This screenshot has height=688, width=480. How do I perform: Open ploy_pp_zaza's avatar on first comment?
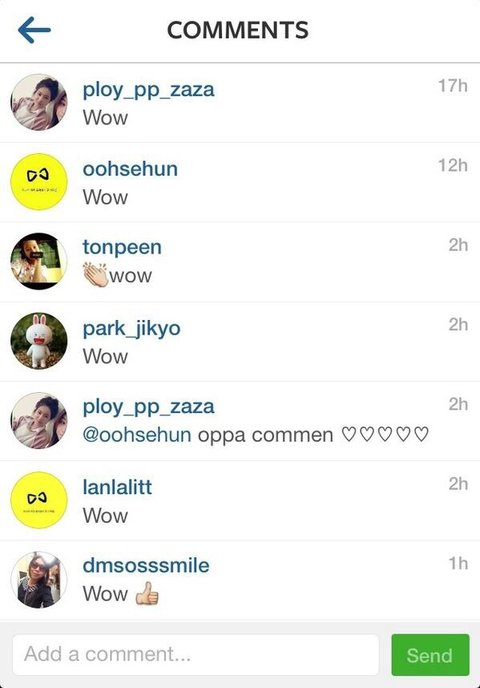click(x=39, y=102)
